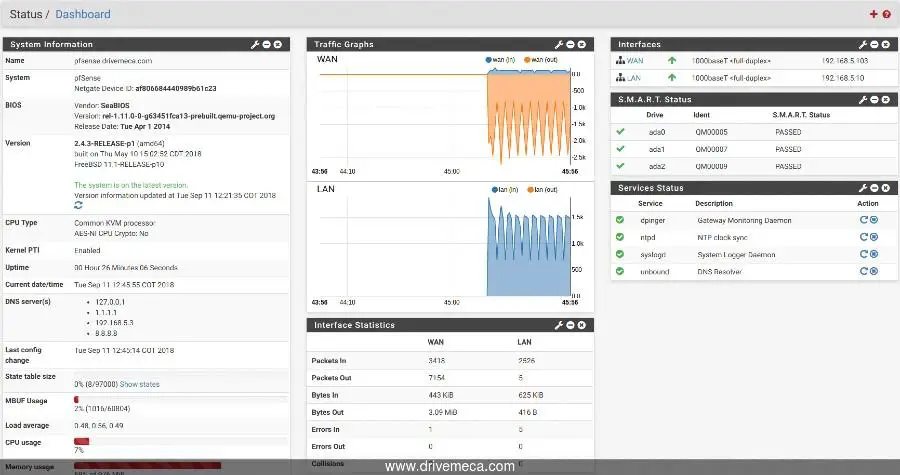
Task: Open dashboard help question mark icon
Action: coord(887,14)
